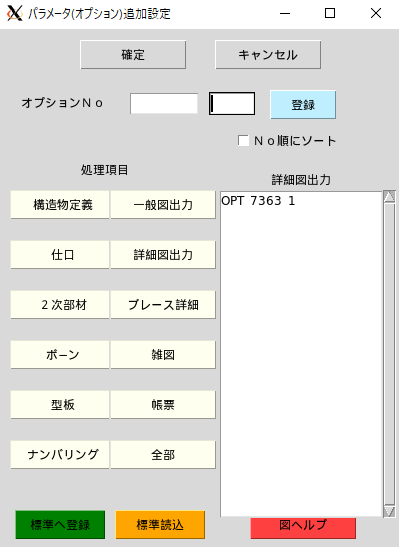This screenshot has height=547, width=399.
Task: Click the blue 登録 register button
Action: (303, 105)
